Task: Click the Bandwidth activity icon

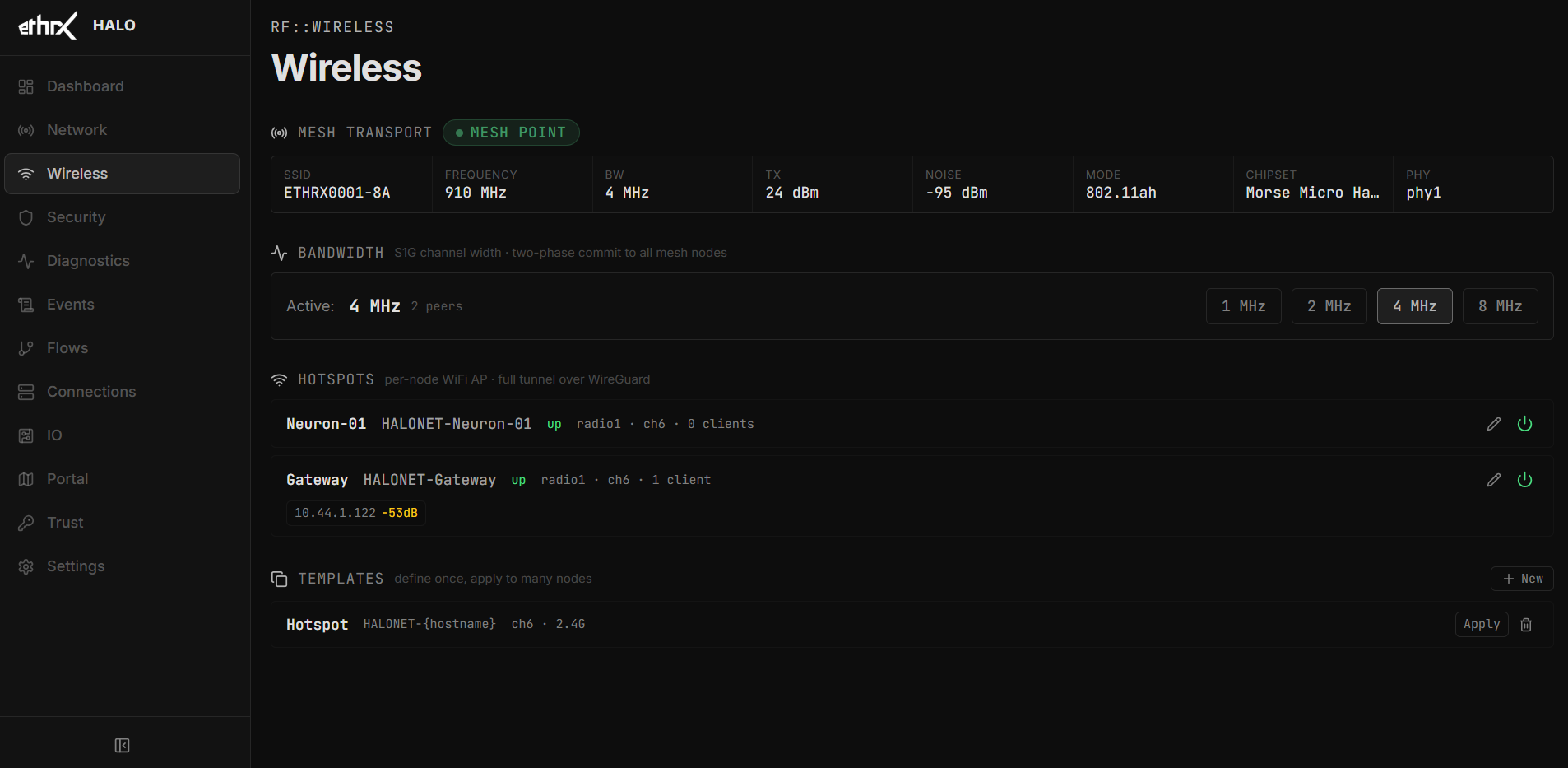Action: [x=280, y=253]
